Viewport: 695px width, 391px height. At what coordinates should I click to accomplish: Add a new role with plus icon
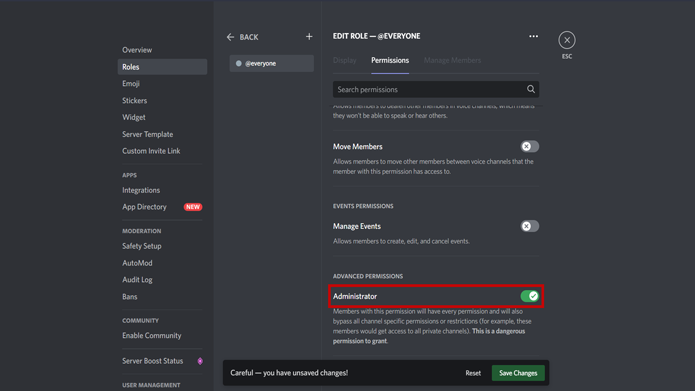pos(309,37)
